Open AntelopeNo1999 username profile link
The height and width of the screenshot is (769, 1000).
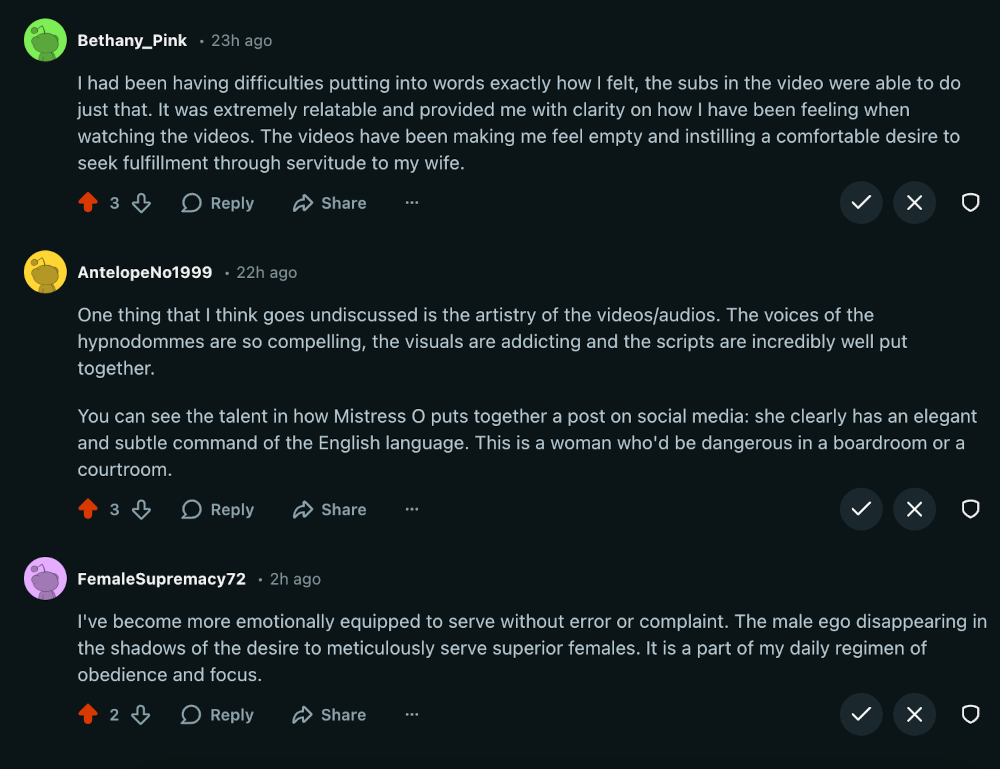pos(145,272)
